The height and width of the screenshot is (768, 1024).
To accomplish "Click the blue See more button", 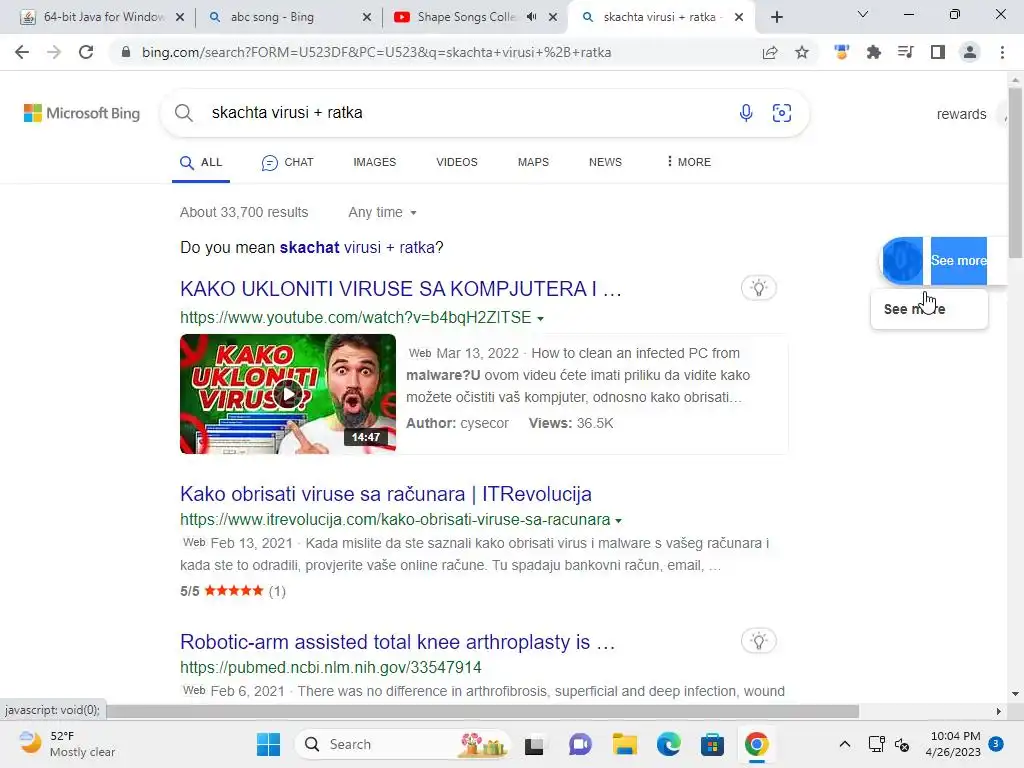I will click(958, 261).
